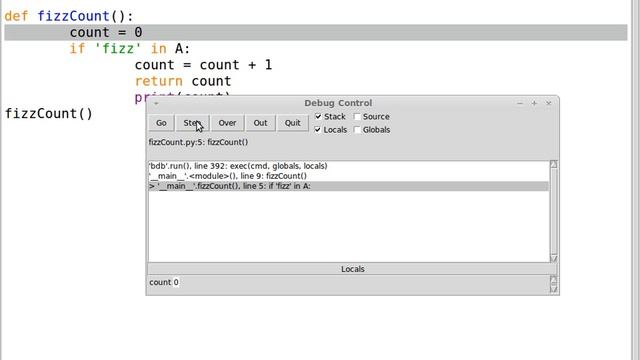The image size is (640, 360).
Task: Step out of the function with Out
Action: tap(260, 123)
